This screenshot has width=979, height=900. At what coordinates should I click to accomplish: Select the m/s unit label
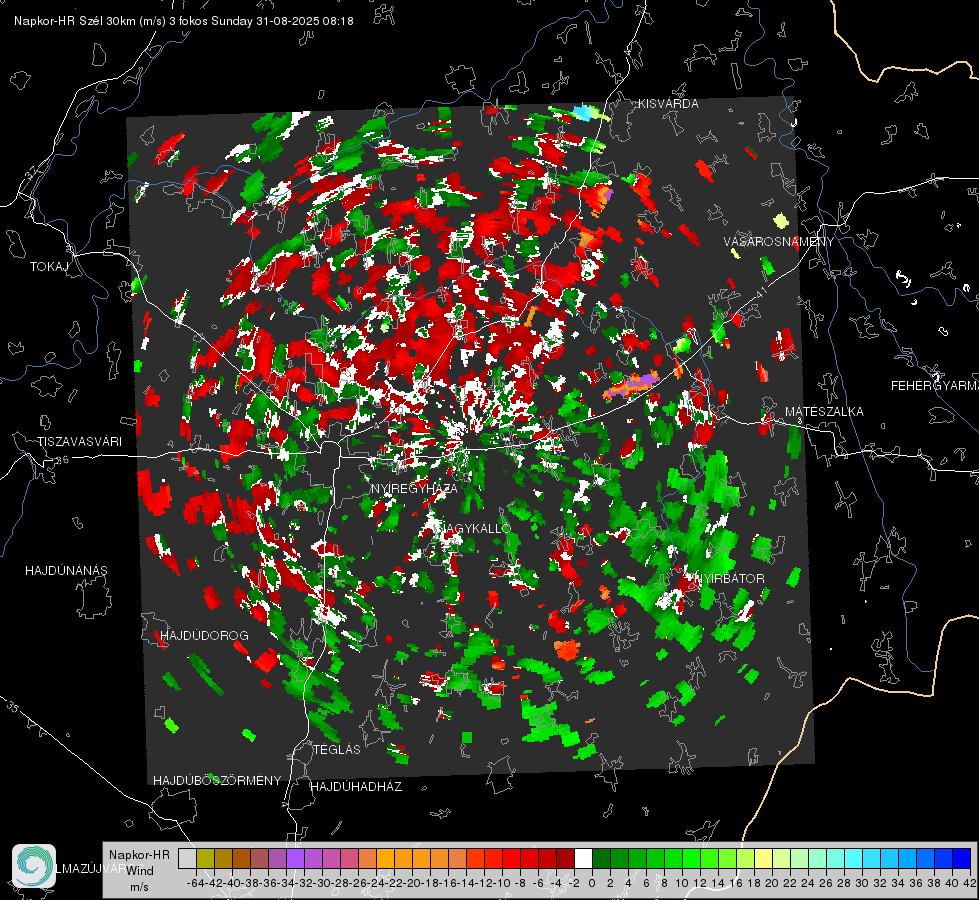pos(139,887)
